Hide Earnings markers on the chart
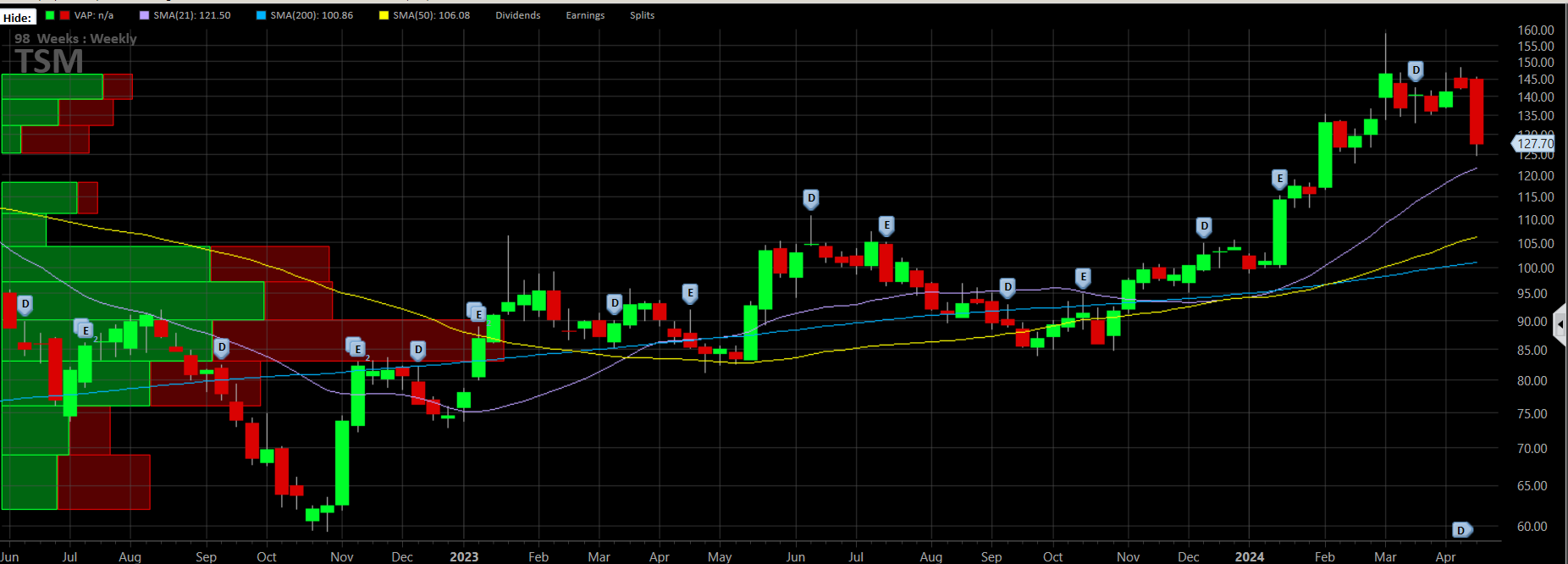1568x564 pixels. tap(585, 15)
